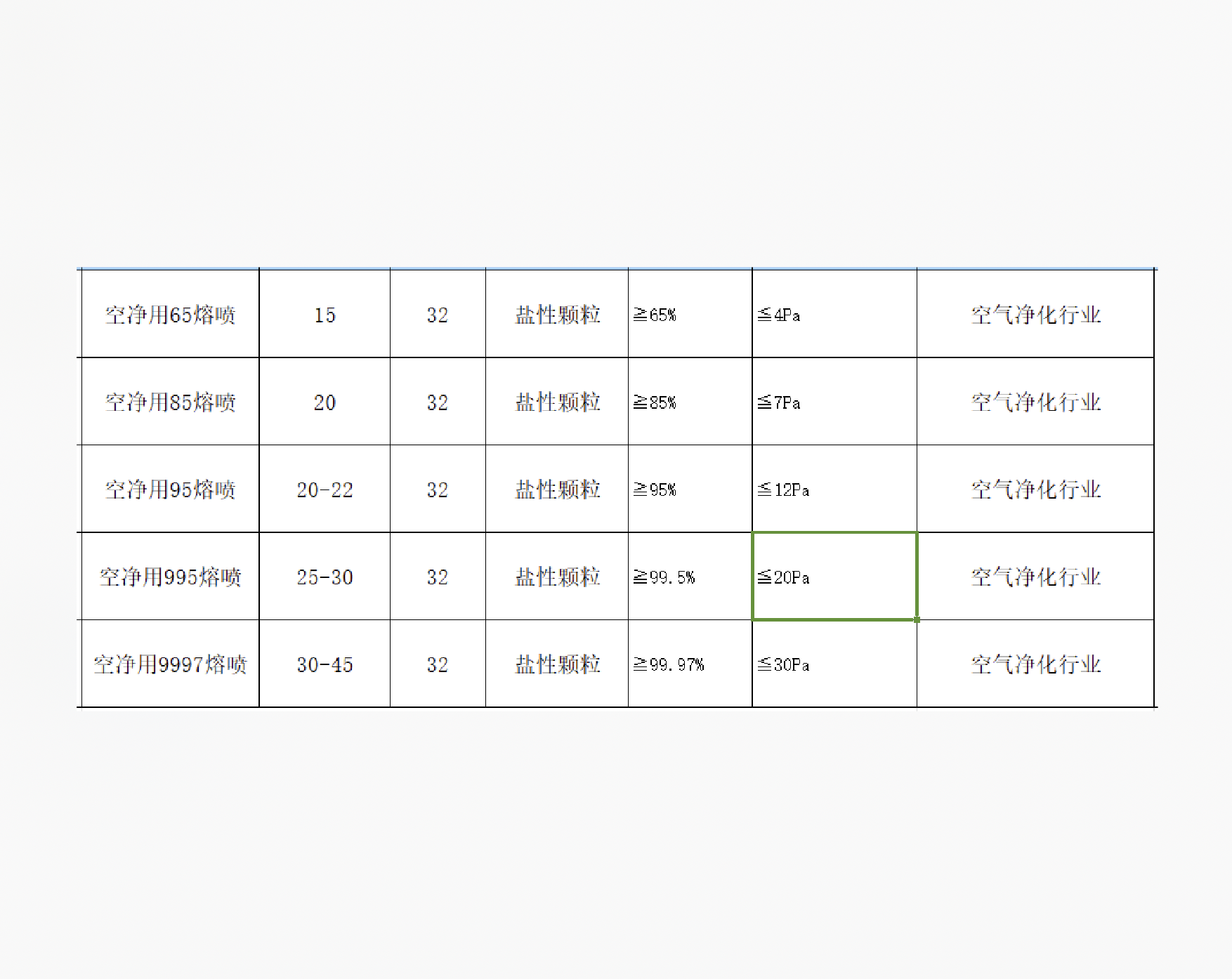Select cell 空净用9997熔喷
Viewport: 1232px width, 979px height.
tap(171, 664)
